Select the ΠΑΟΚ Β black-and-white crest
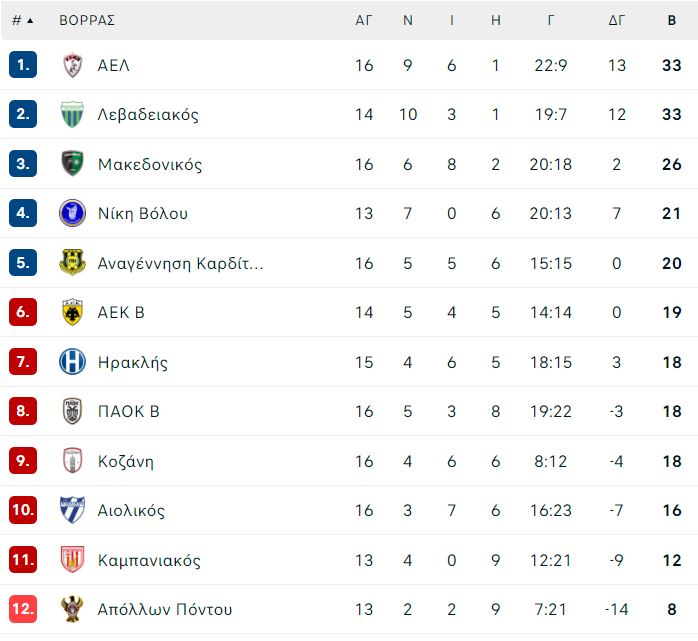 pos(72,411)
